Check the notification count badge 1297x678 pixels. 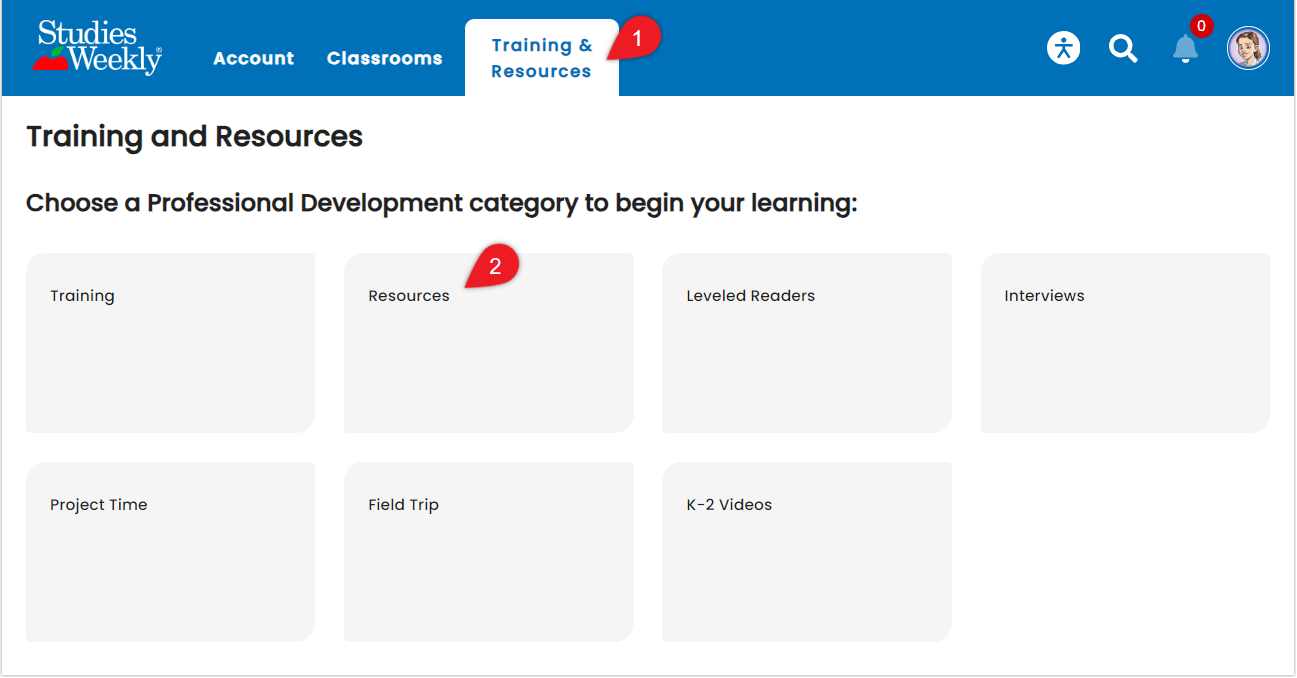pyautogui.click(x=1200, y=25)
